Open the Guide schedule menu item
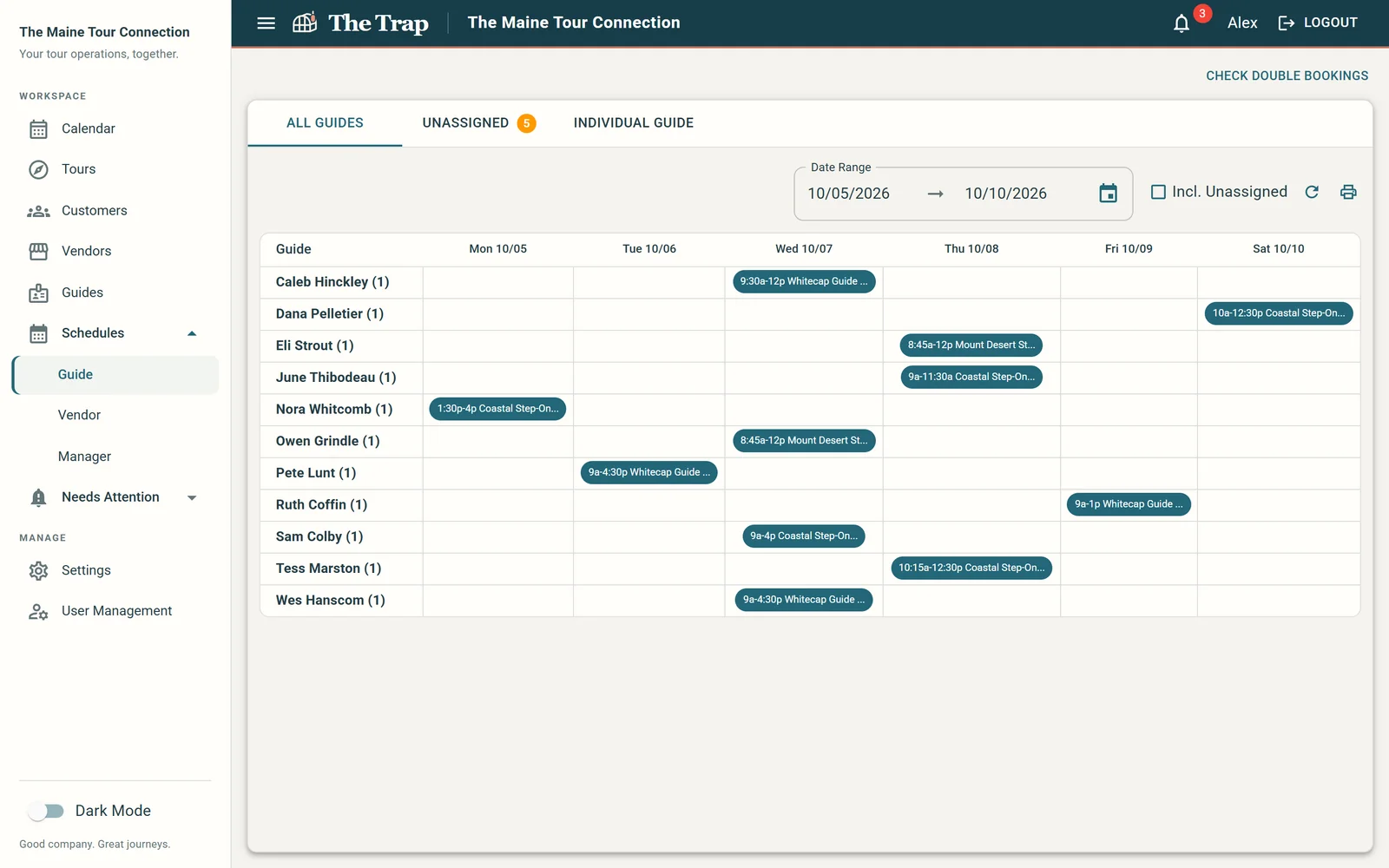The image size is (1389, 868). [115, 375]
